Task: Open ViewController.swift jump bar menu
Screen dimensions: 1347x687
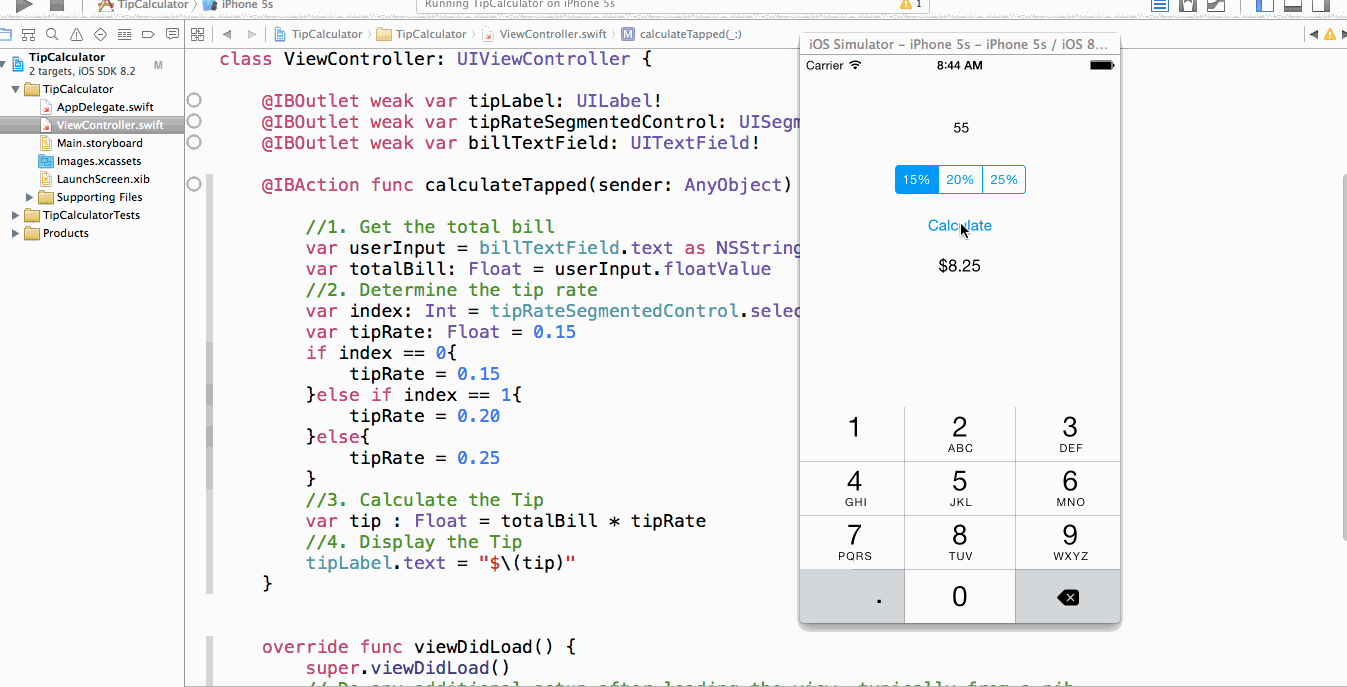Action: (x=544, y=35)
